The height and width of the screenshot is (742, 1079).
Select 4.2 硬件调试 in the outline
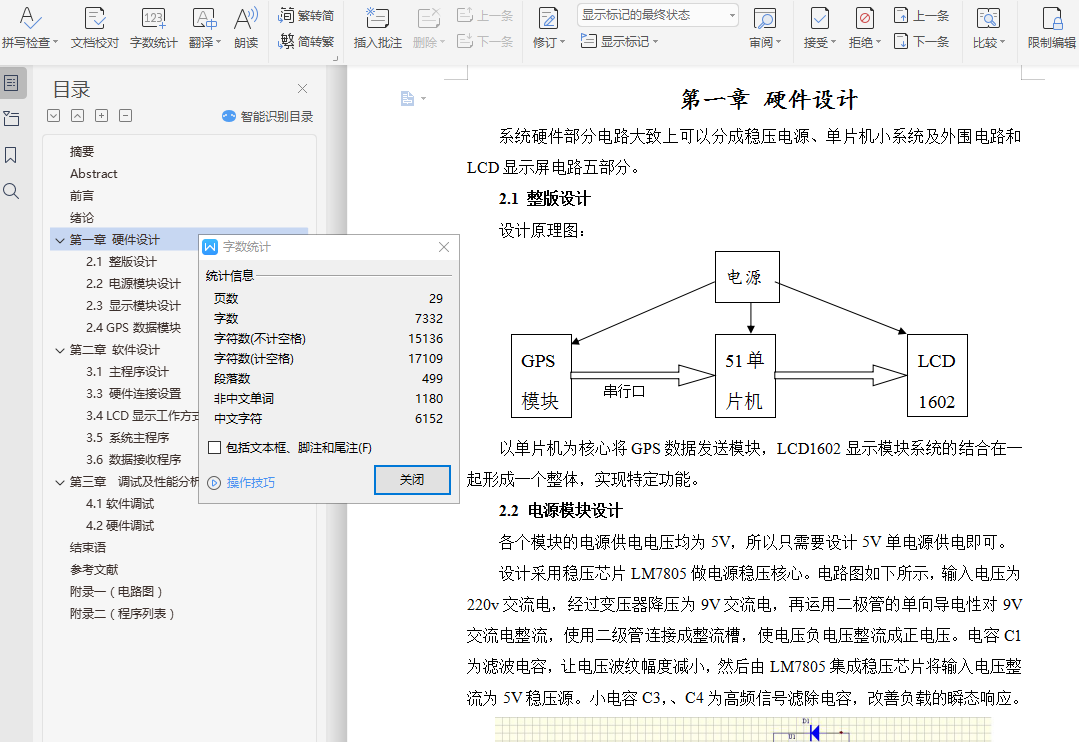120,526
